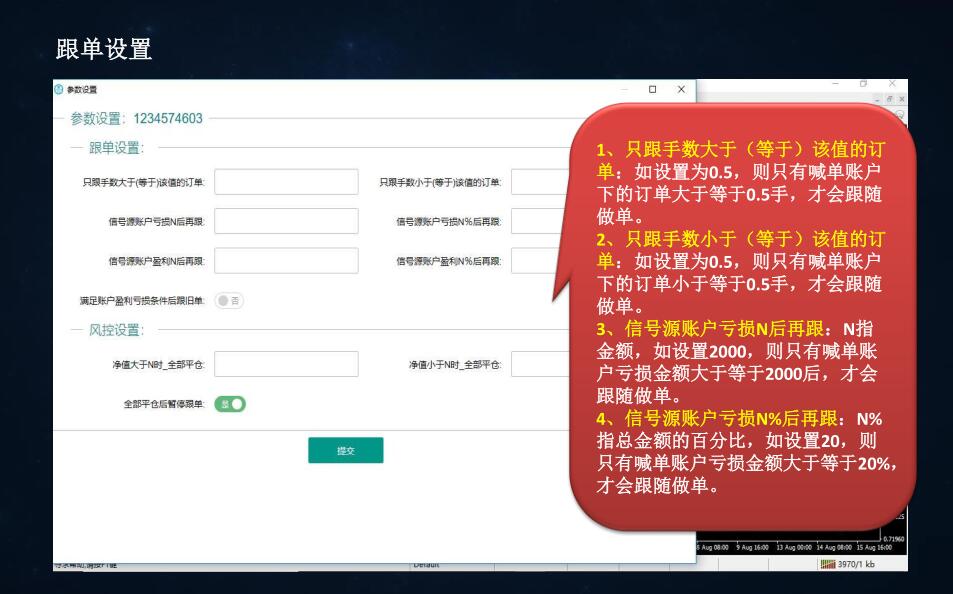
Task: Click the 信号源账户亏损N%后再跟 field
Action: [538, 221]
